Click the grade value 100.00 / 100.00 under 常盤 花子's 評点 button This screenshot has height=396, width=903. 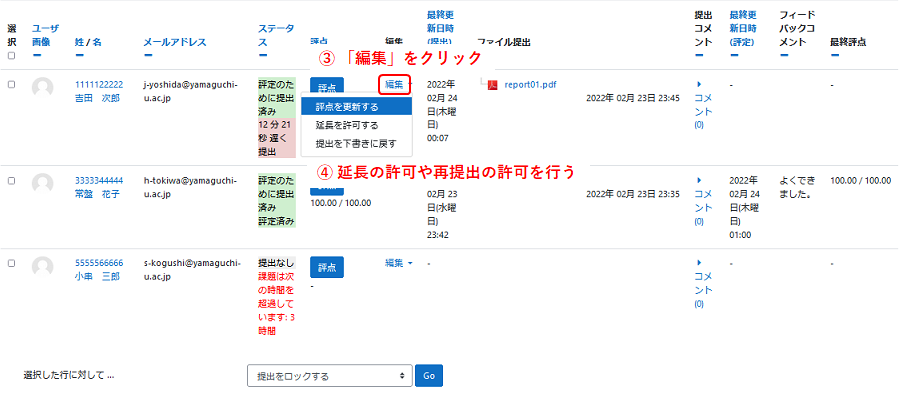click(340, 203)
